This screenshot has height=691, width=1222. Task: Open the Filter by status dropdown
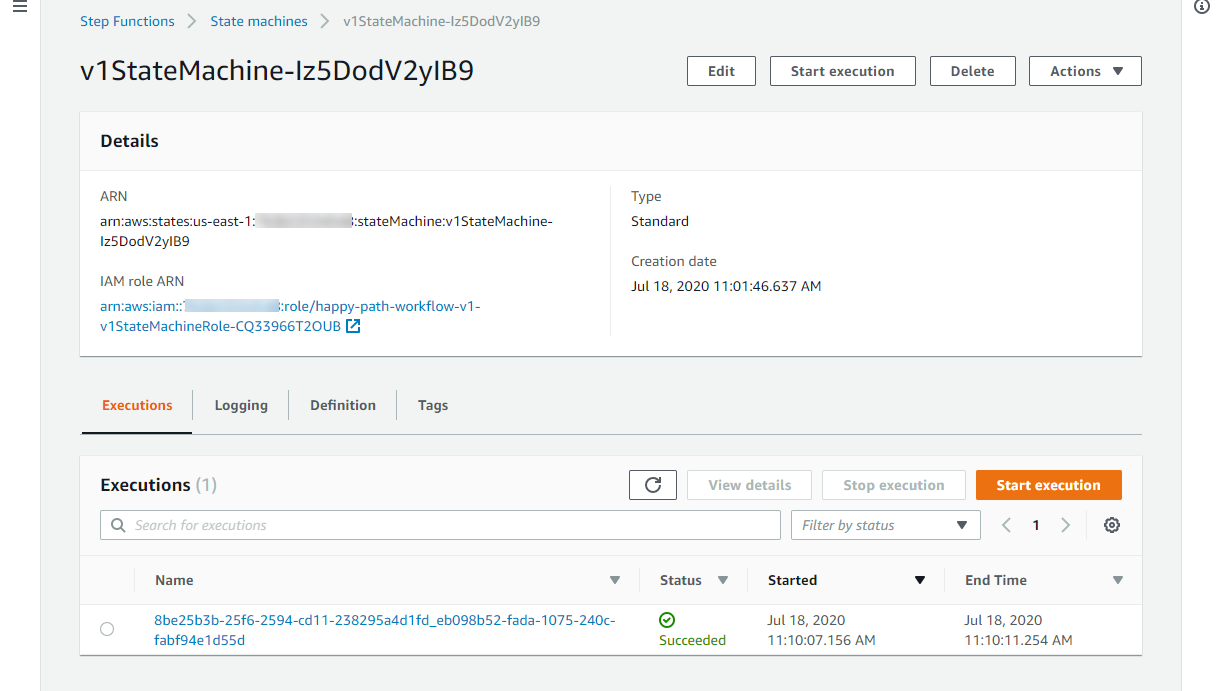point(885,525)
